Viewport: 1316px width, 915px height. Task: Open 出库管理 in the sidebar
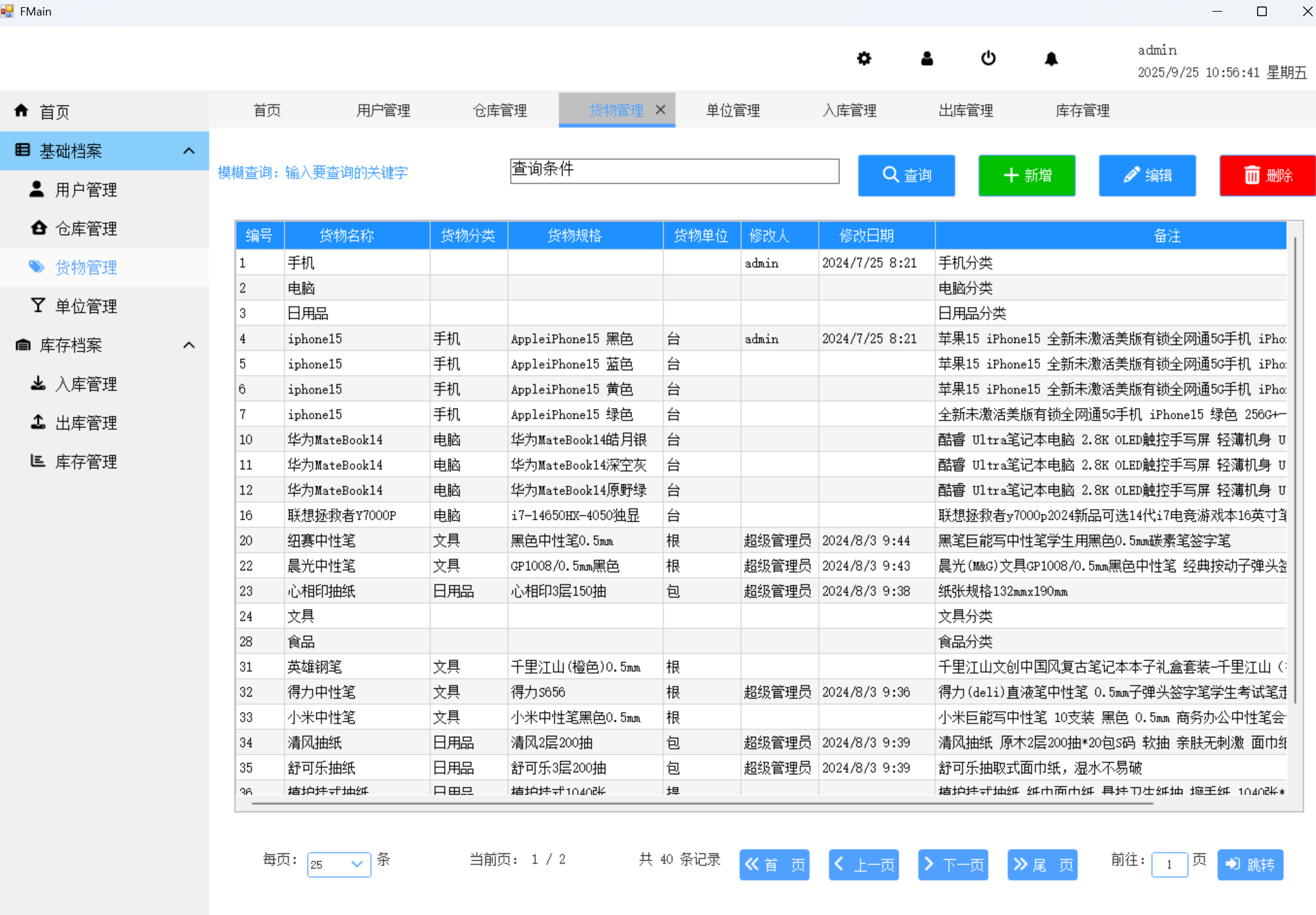[x=85, y=423]
